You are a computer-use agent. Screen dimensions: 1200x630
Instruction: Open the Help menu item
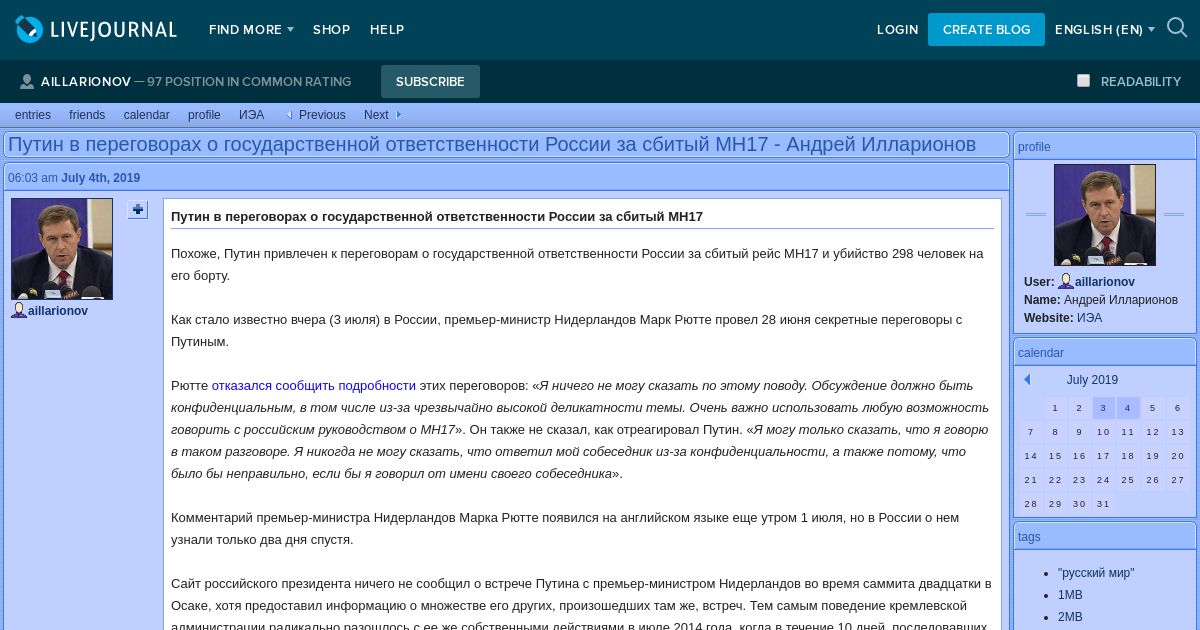coord(387,29)
